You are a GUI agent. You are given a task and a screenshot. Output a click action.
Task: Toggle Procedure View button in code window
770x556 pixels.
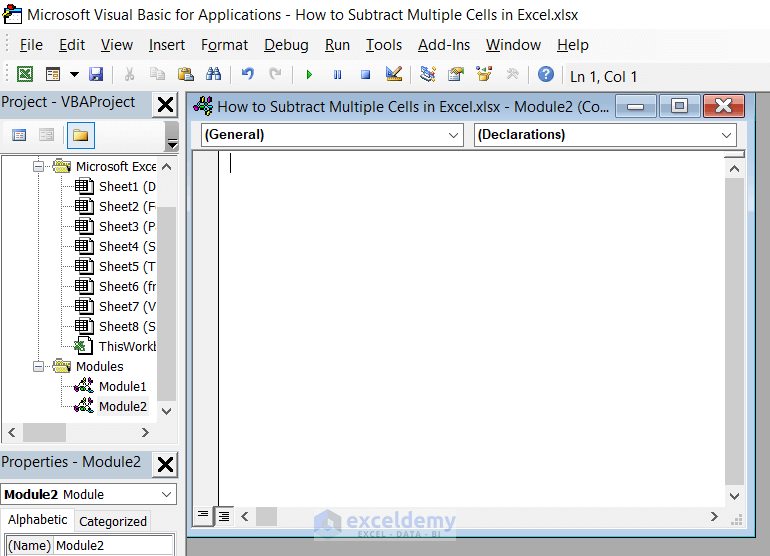click(203, 516)
